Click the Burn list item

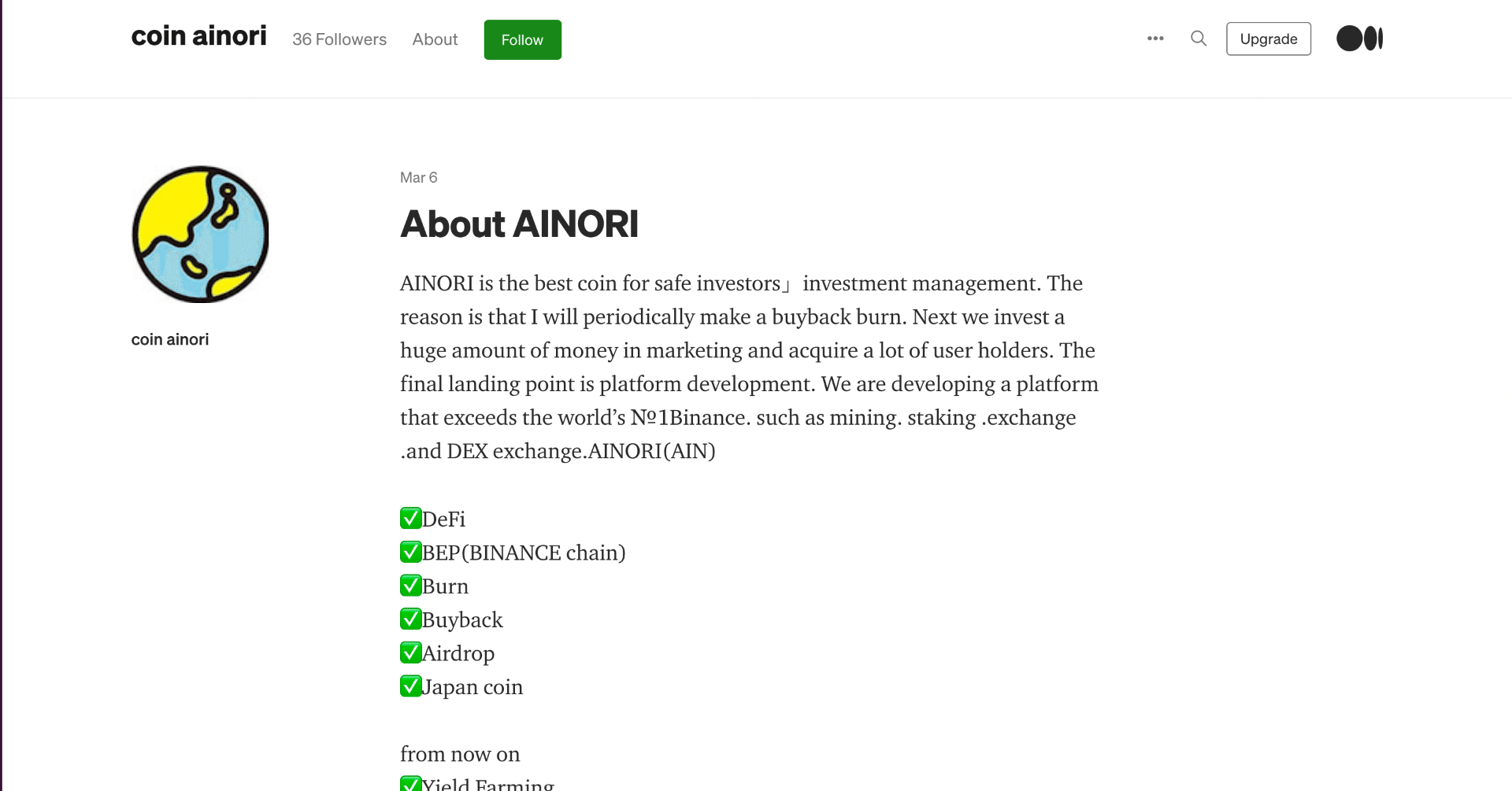(435, 586)
